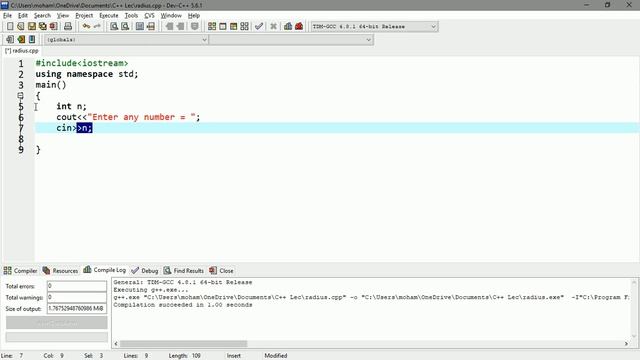Screen dimensions: 640x360
Task: Open the Execute menu
Action: pos(109,16)
